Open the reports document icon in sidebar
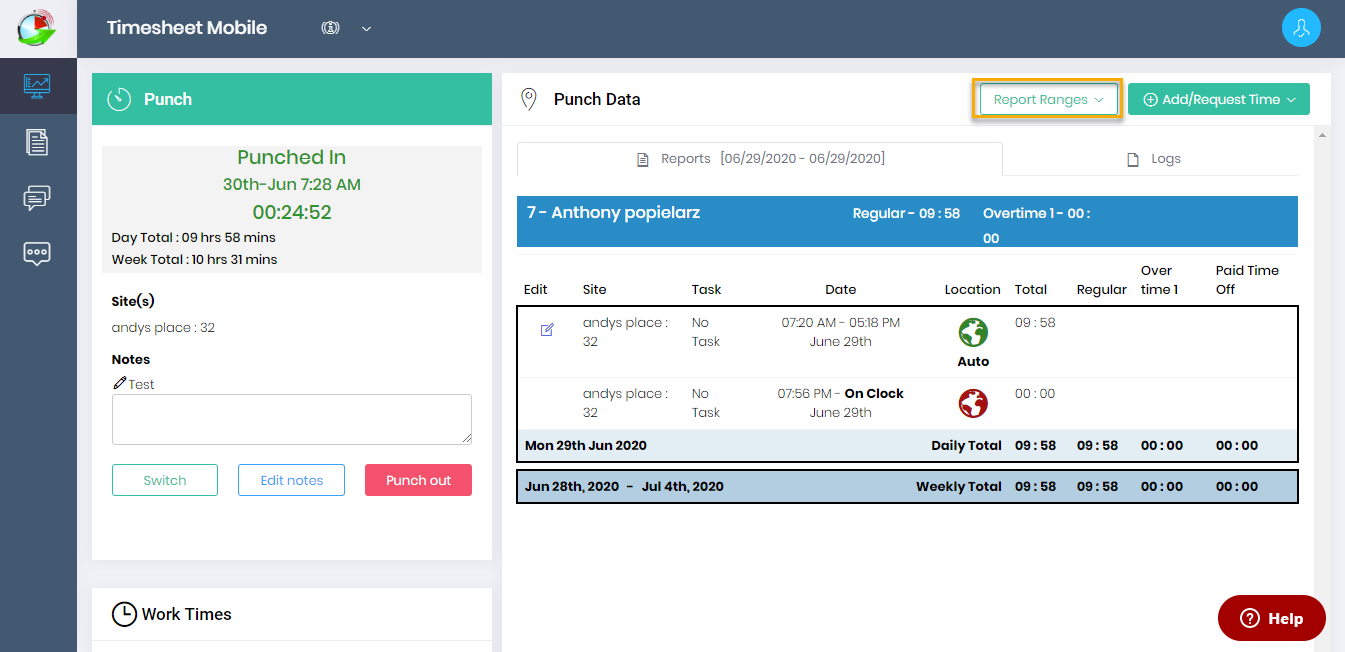 click(37, 142)
